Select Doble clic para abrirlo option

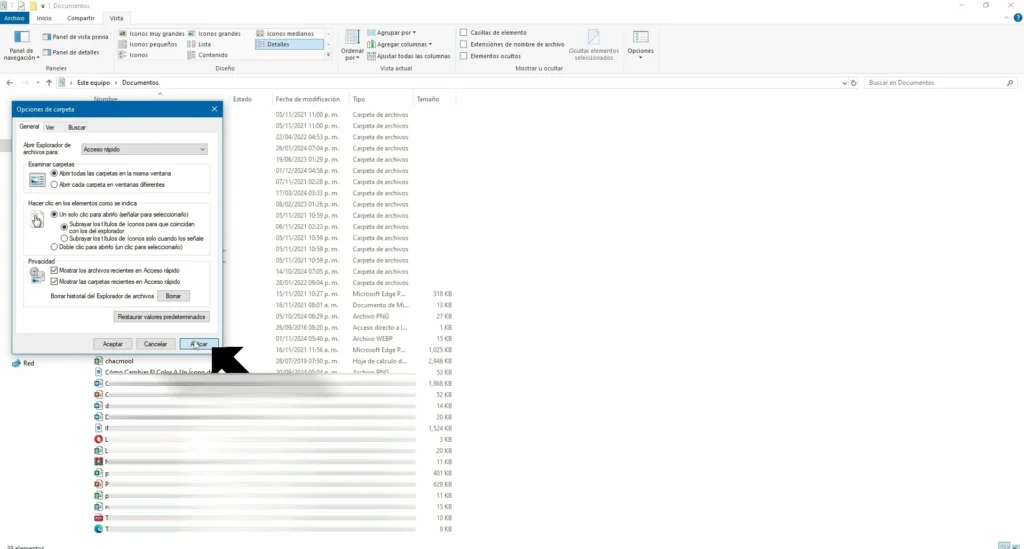pos(54,247)
